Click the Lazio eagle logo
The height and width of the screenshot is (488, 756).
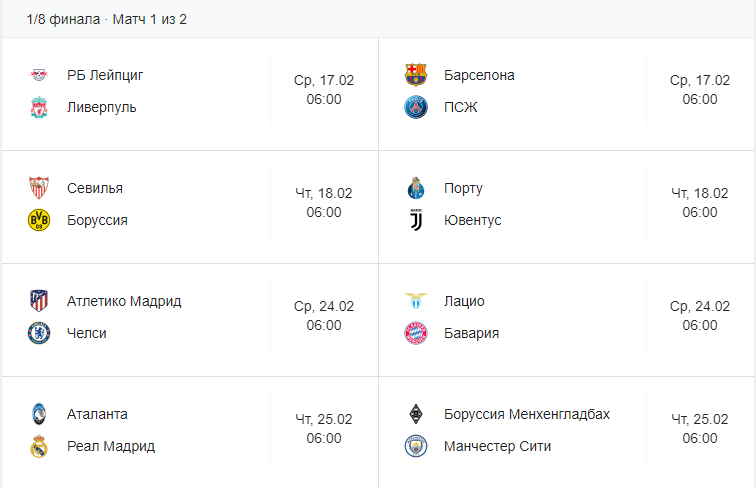click(416, 301)
